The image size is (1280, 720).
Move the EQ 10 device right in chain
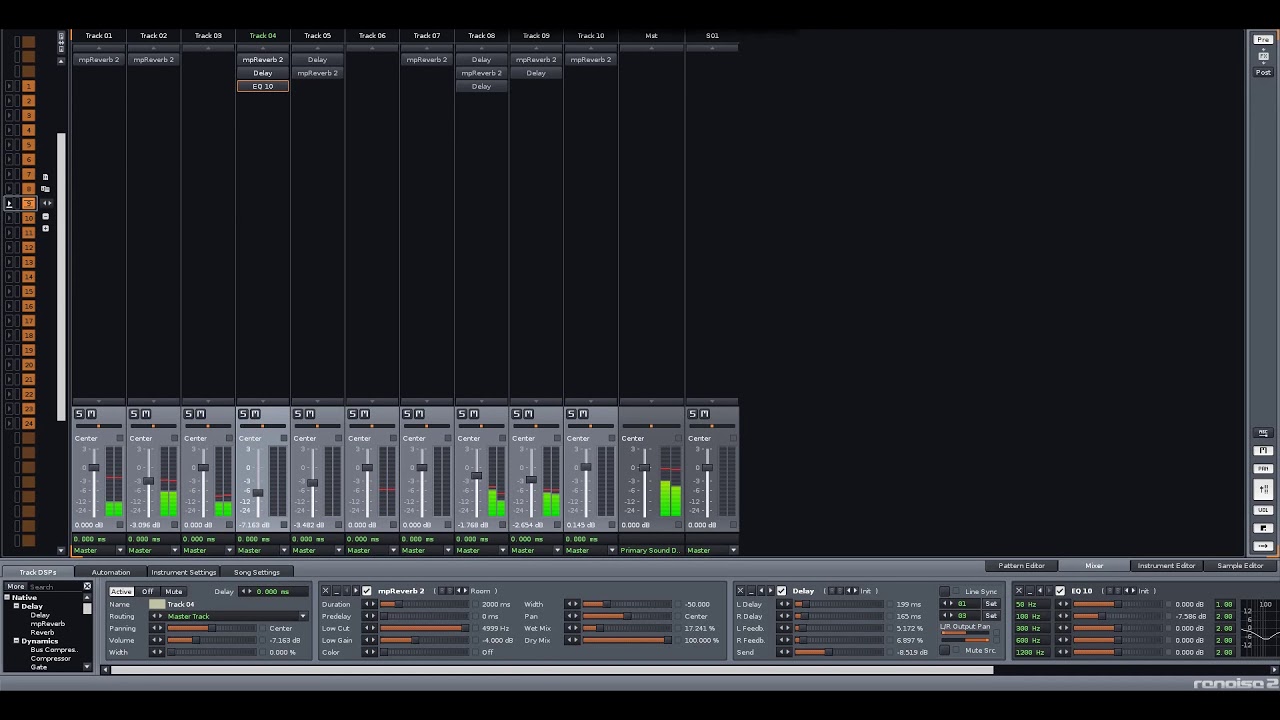[x=1049, y=591]
